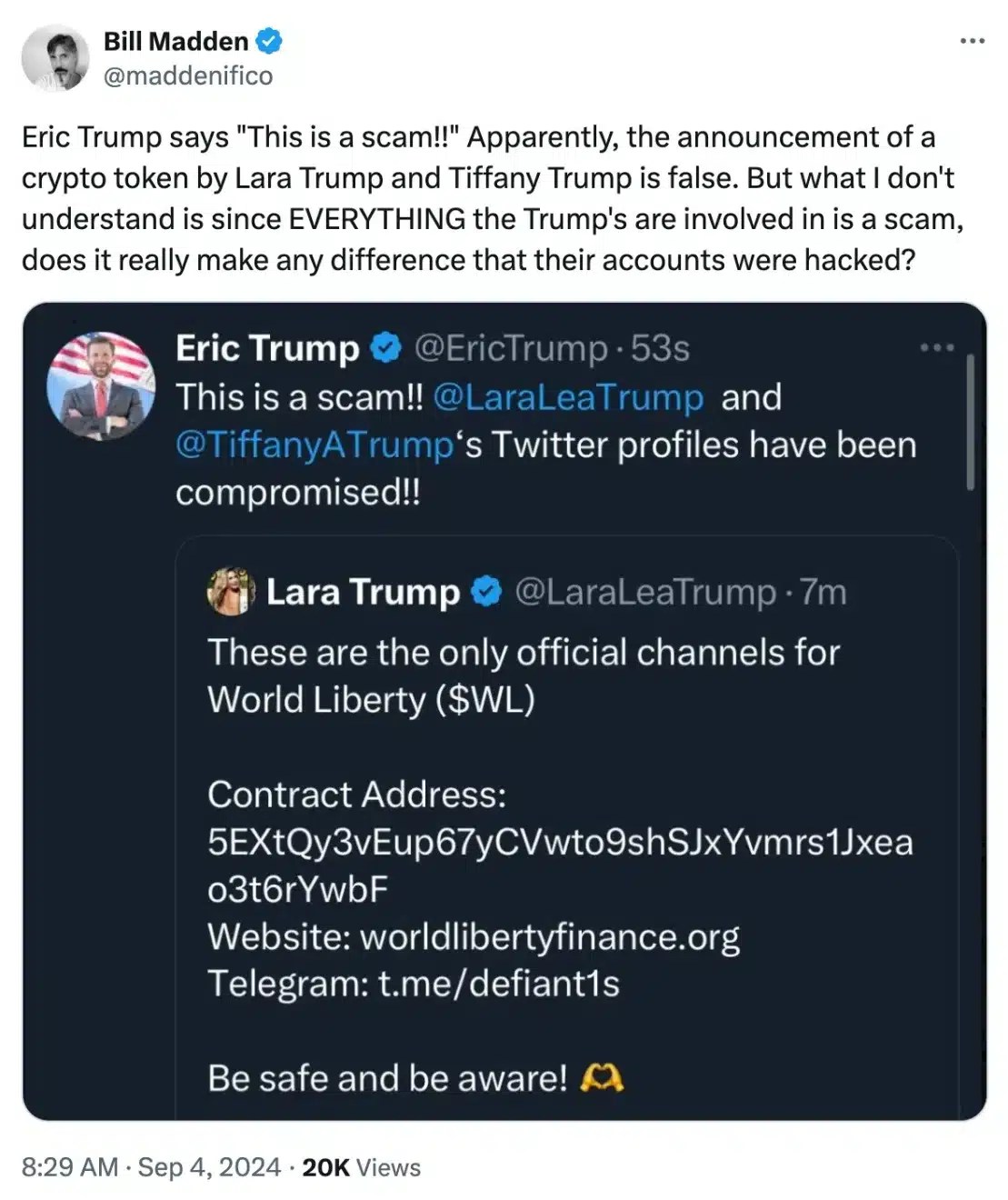Click Lara Trump's small avatar image

231,592
